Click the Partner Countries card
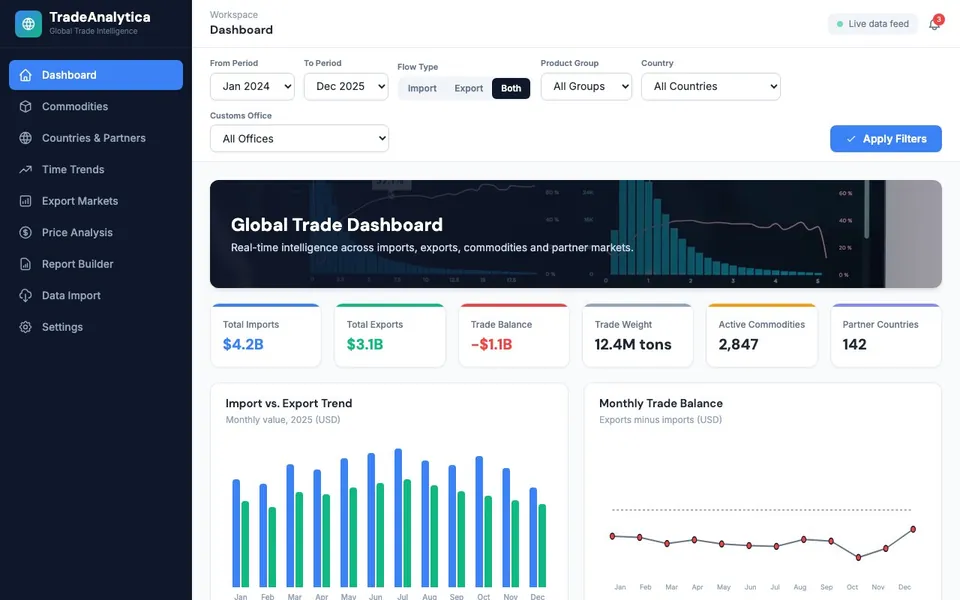The height and width of the screenshot is (600, 960). click(x=886, y=336)
